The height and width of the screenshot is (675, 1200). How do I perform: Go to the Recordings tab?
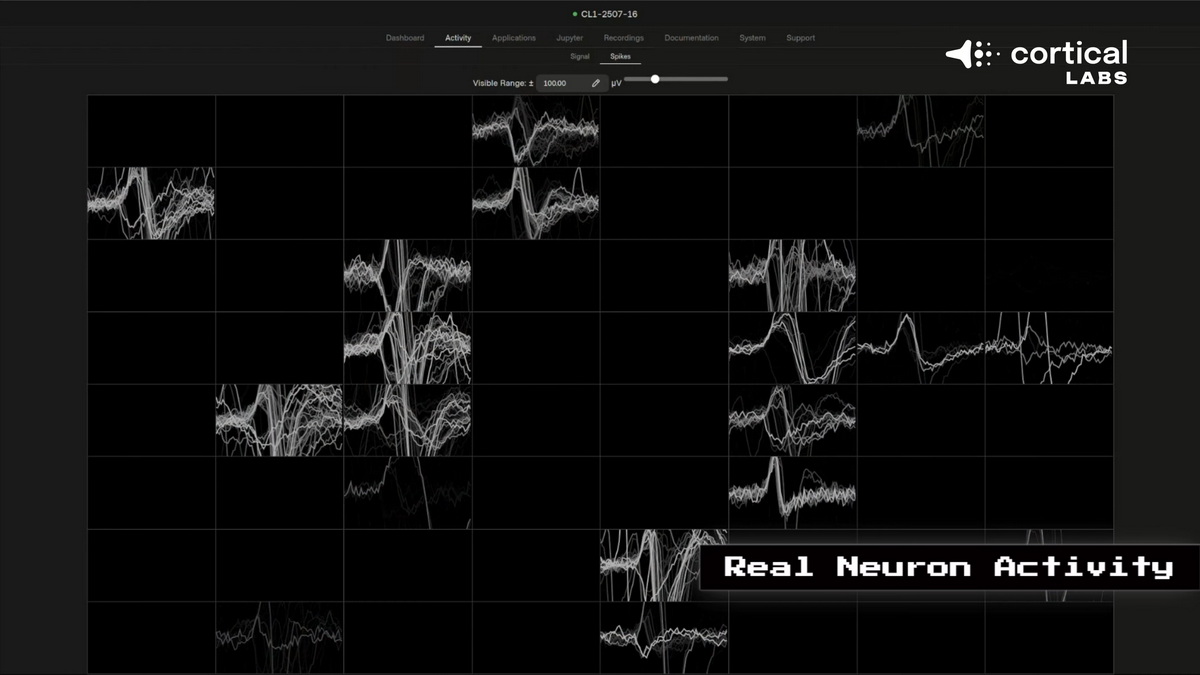(624, 38)
